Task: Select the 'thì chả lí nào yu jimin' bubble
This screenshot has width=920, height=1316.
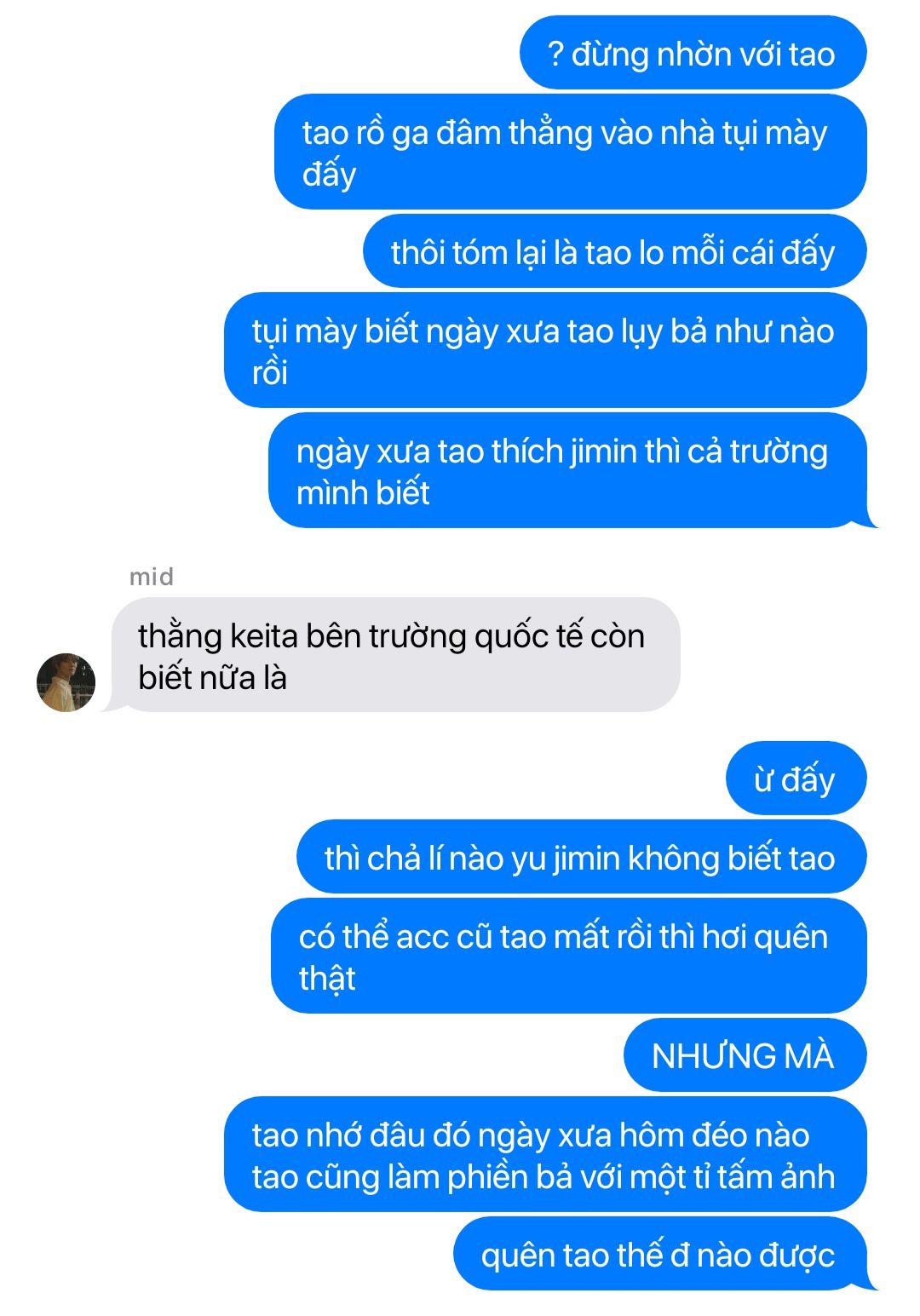Action: (x=581, y=857)
